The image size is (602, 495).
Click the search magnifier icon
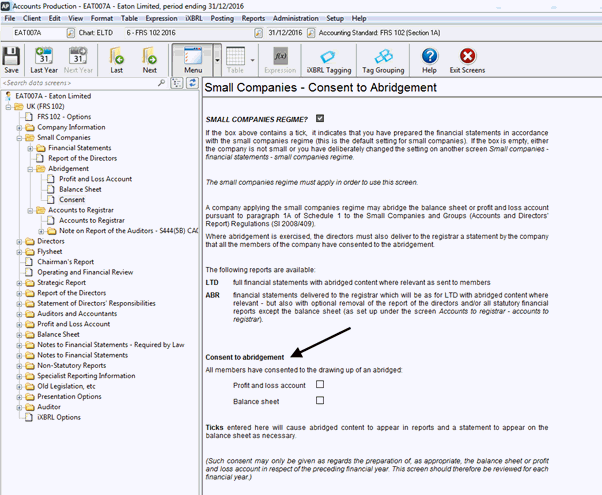161,83
